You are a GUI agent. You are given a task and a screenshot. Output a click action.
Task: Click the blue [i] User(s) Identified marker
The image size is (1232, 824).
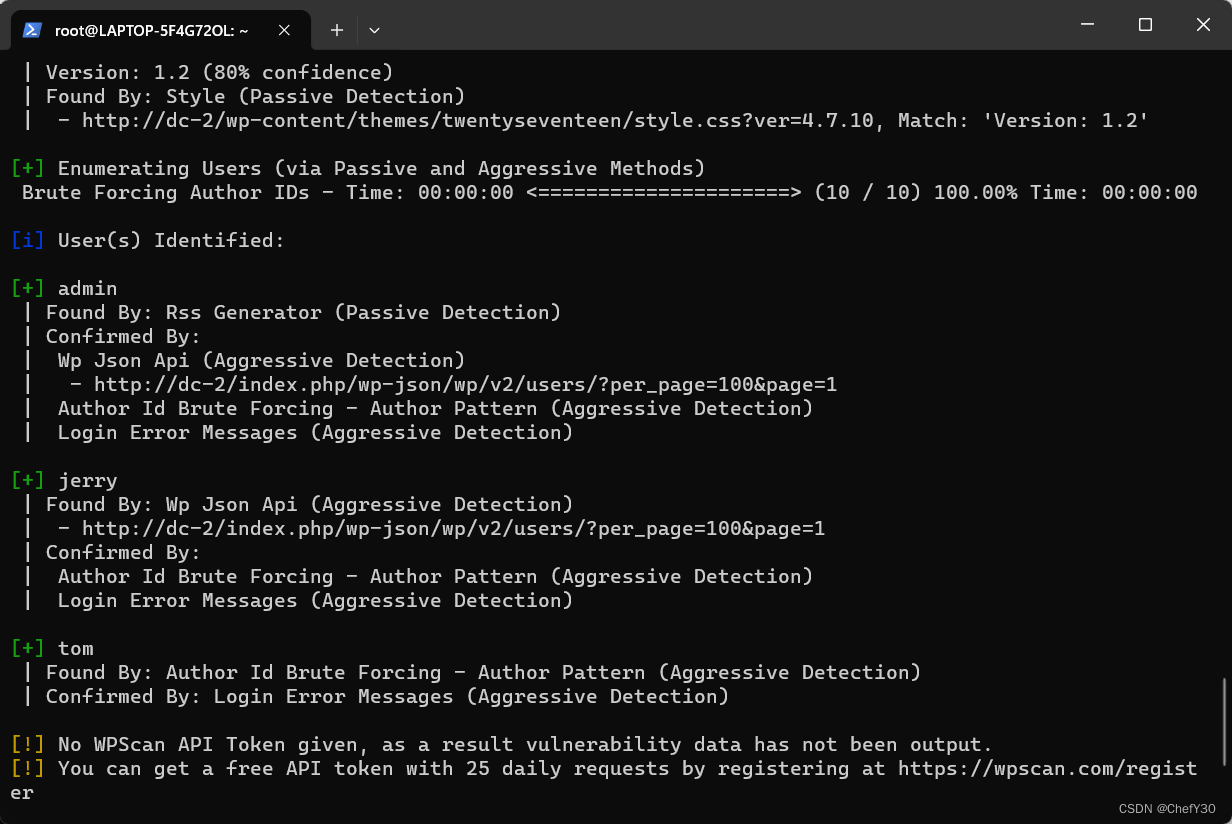28,240
